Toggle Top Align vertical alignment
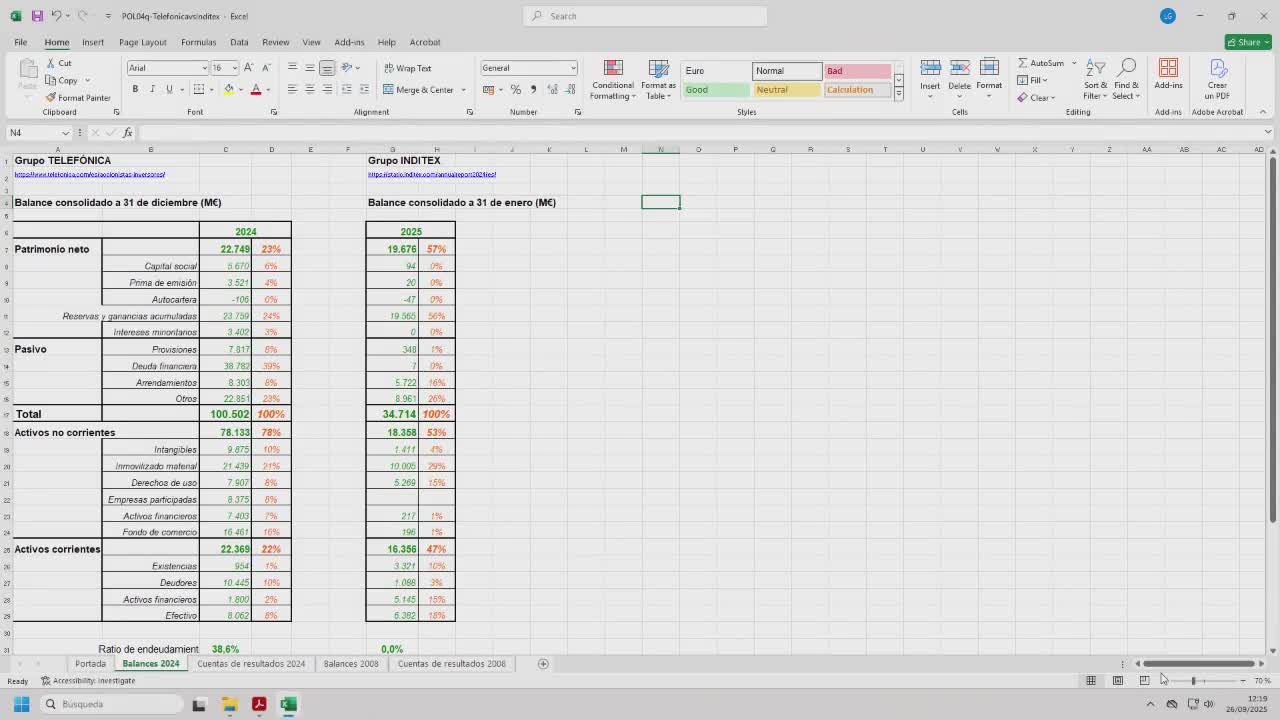The width and height of the screenshot is (1280, 720). (x=292, y=68)
